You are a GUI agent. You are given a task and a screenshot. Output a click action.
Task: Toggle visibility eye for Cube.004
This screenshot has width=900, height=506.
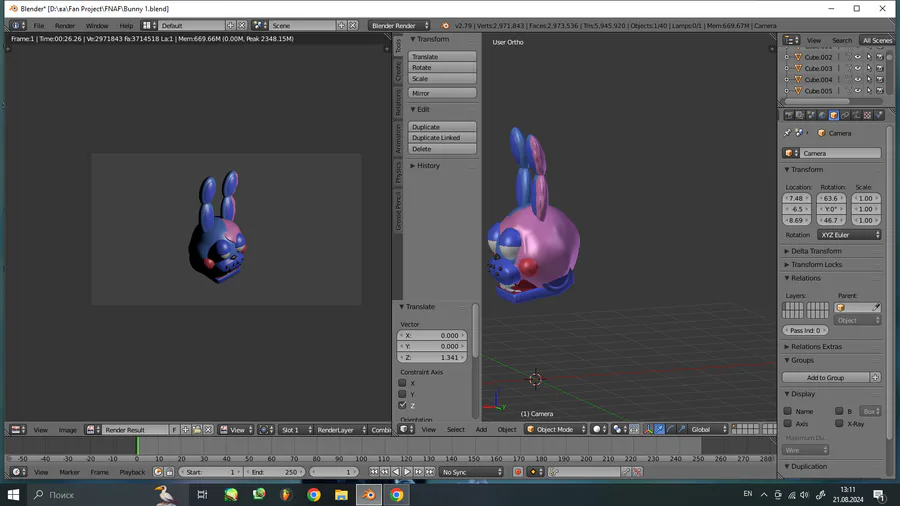coord(858,79)
